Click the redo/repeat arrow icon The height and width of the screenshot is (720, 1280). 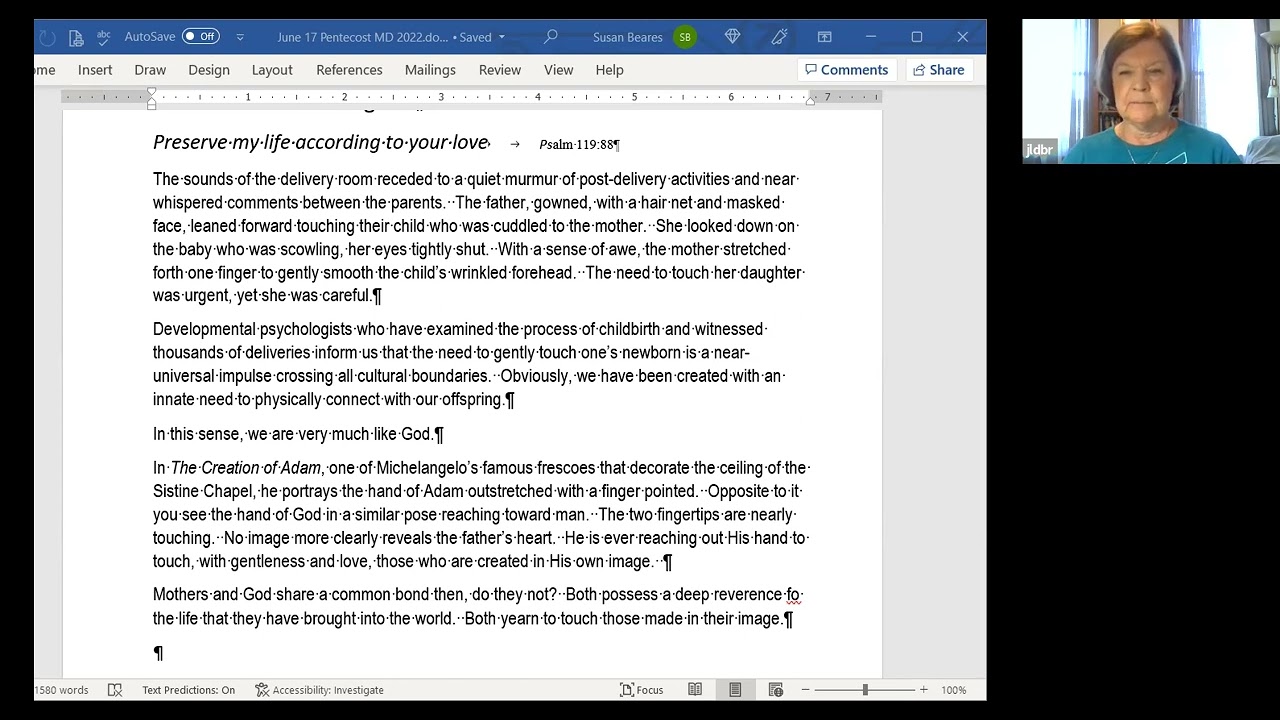coord(45,37)
